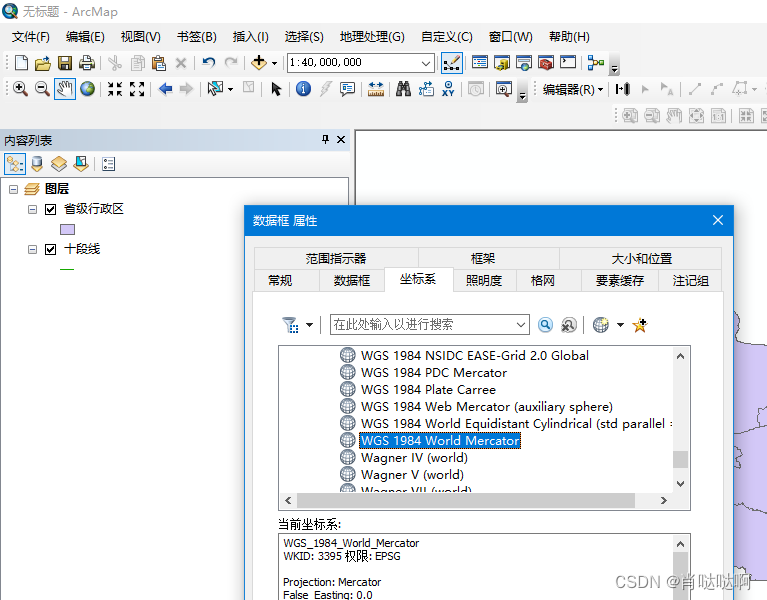The image size is (767, 600).
Task: Uncheck the 省级行政区 layer checkbox
Action: (x=50, y=209)
